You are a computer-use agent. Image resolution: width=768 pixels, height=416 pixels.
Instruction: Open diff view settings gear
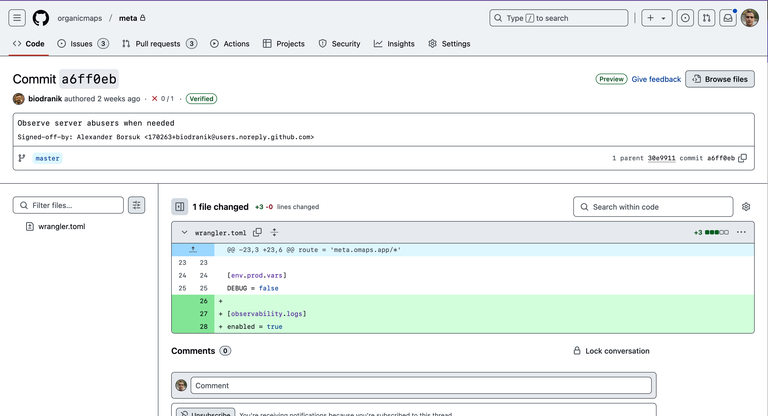point(746,207)
